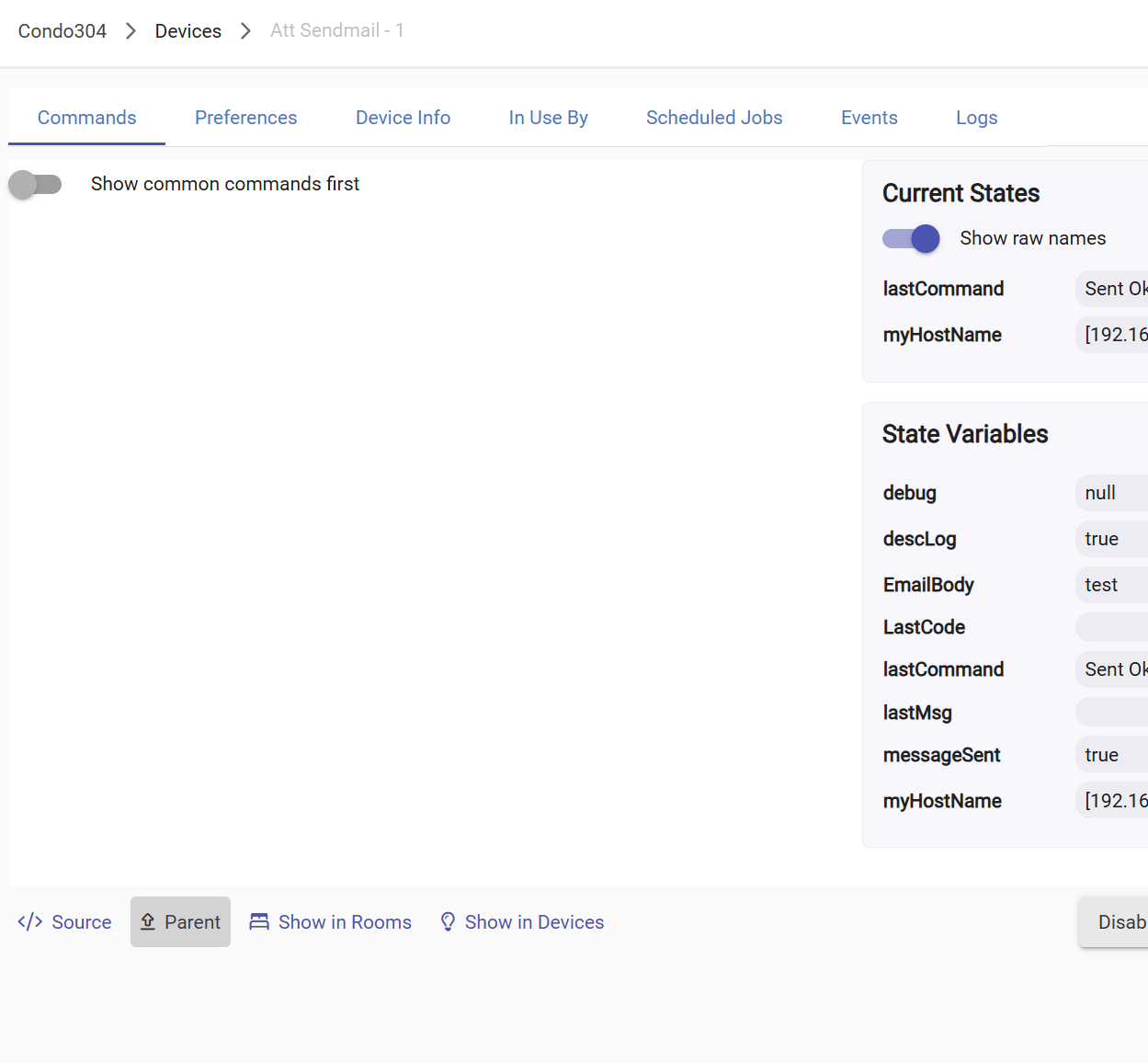The image size is (1148, 1063).
Task: Open the Device Info tab
Action: pyautogui.click(x=403, y=118)
